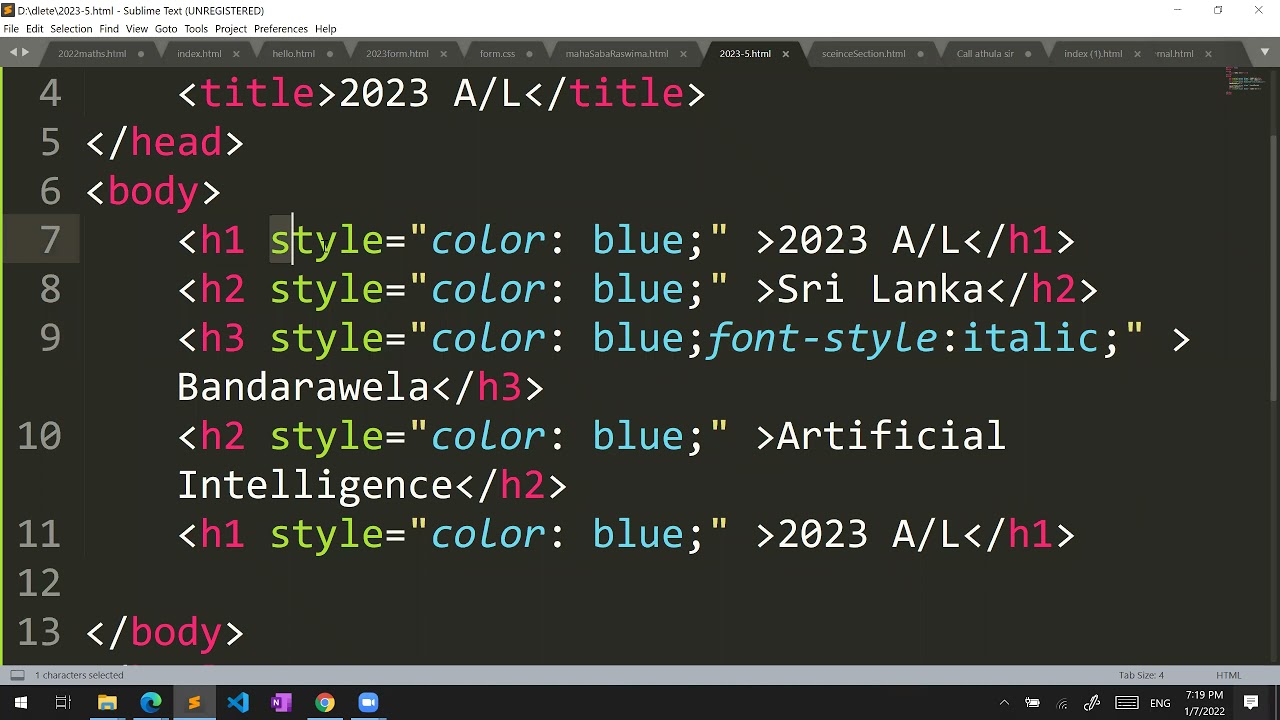Click the word Bandarawela in the code
This screenshot has height=720, width=1280.
pyautogui.click(x=303, y=388)
